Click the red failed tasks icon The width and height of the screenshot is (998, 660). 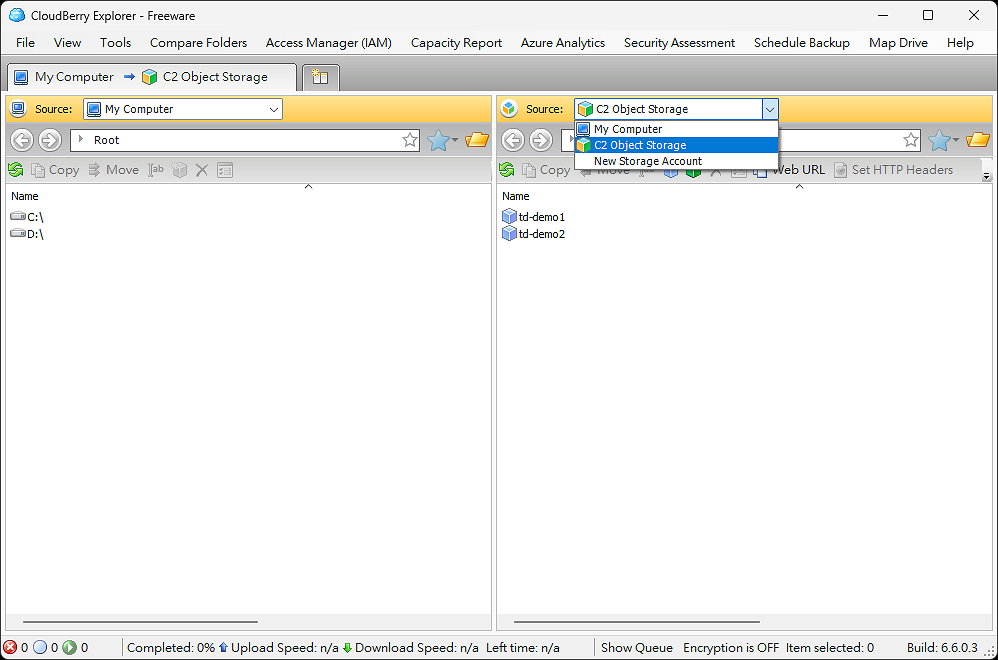coord(10,648)
